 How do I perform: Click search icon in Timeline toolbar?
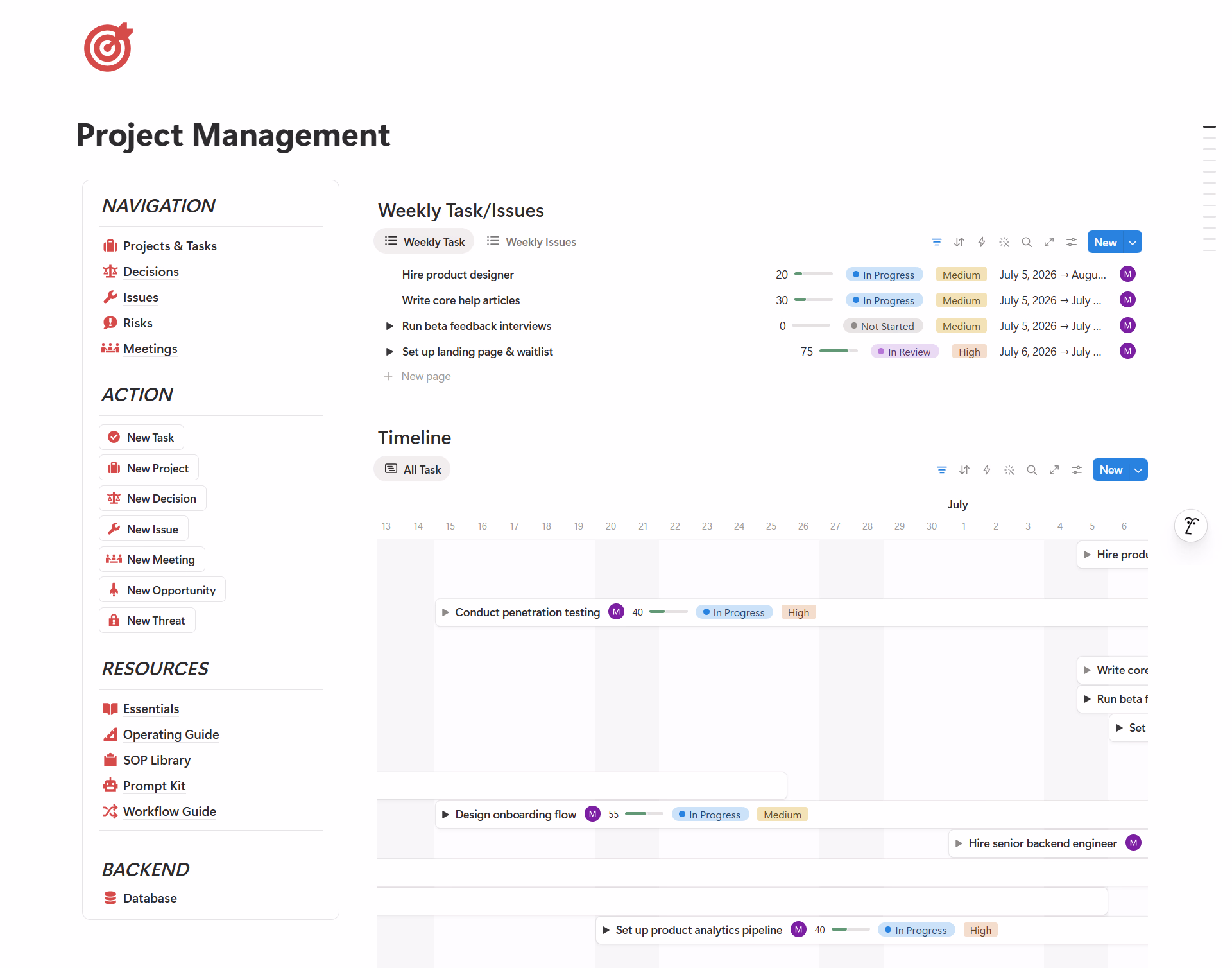coord(1032,470)
